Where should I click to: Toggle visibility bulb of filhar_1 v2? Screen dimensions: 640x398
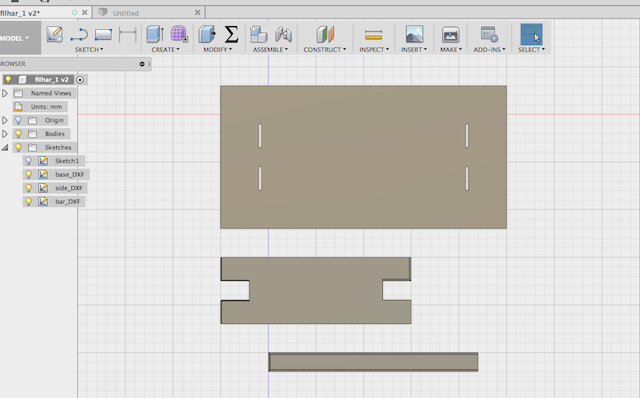coord(8,79)
